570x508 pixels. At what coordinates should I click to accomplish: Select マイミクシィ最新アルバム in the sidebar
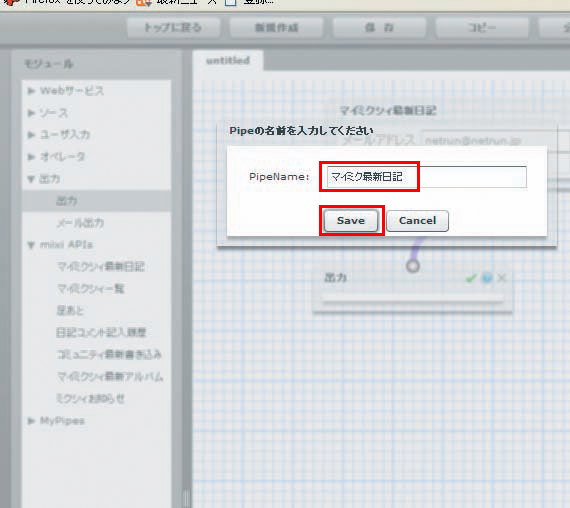110,376
